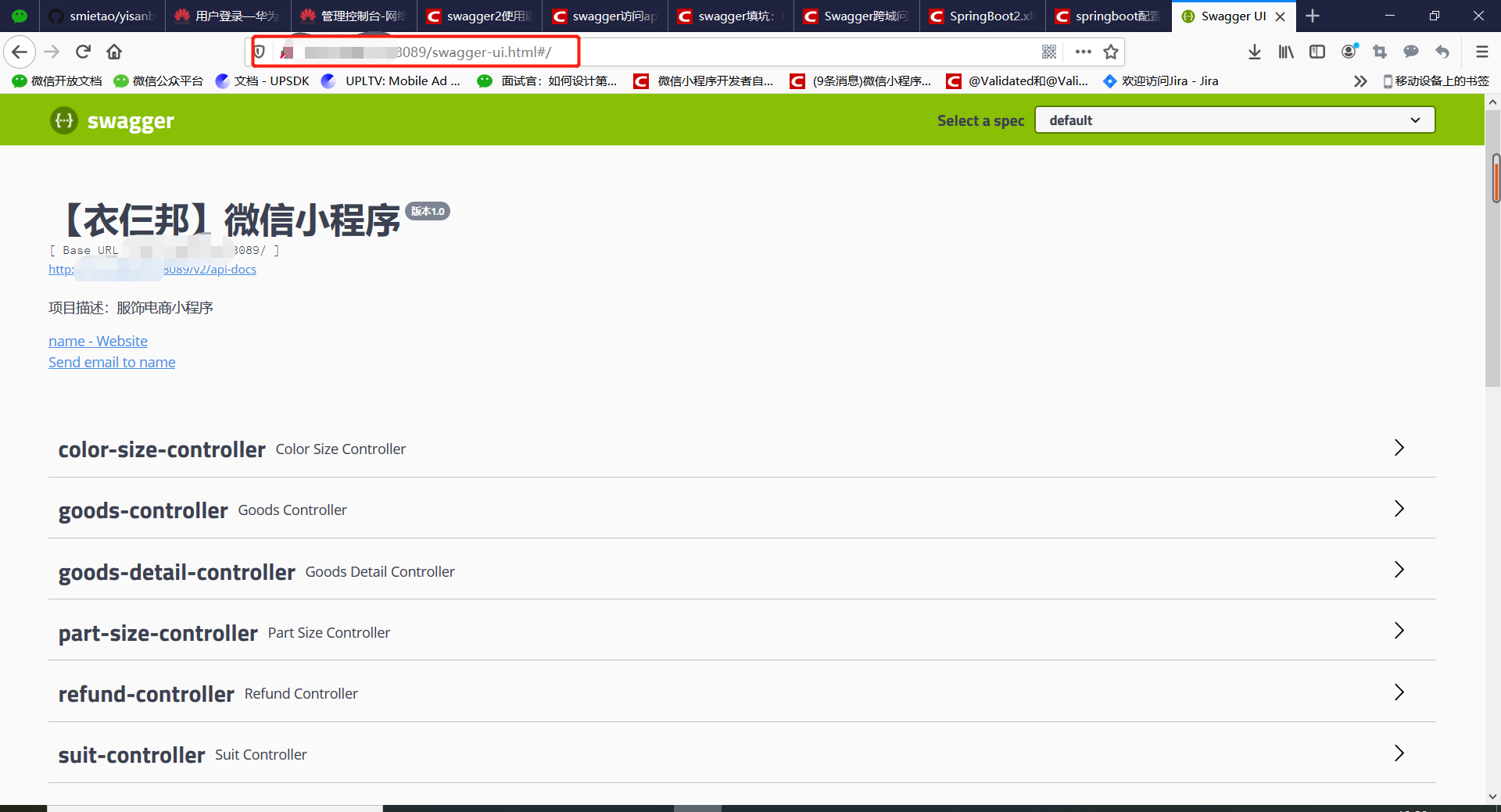Open the @Validated和@Vali bookmark
This screenshot has height=812, width=1501.
1016,81
